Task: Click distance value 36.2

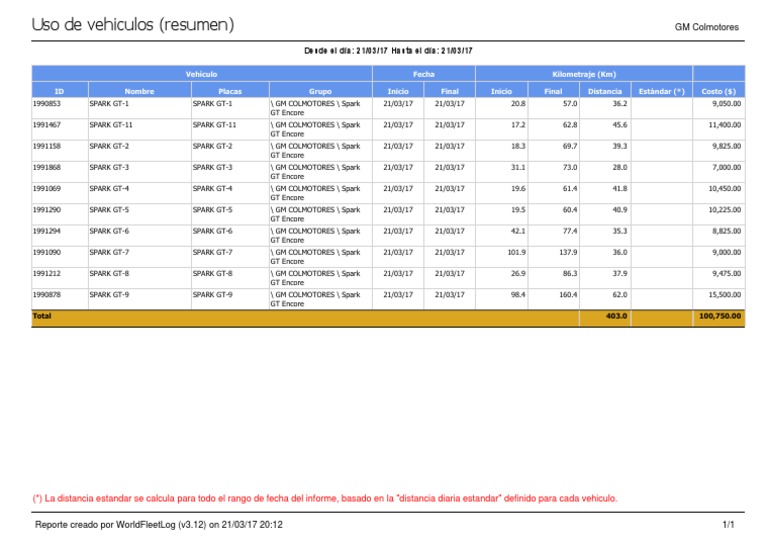Action: [620, 103]
